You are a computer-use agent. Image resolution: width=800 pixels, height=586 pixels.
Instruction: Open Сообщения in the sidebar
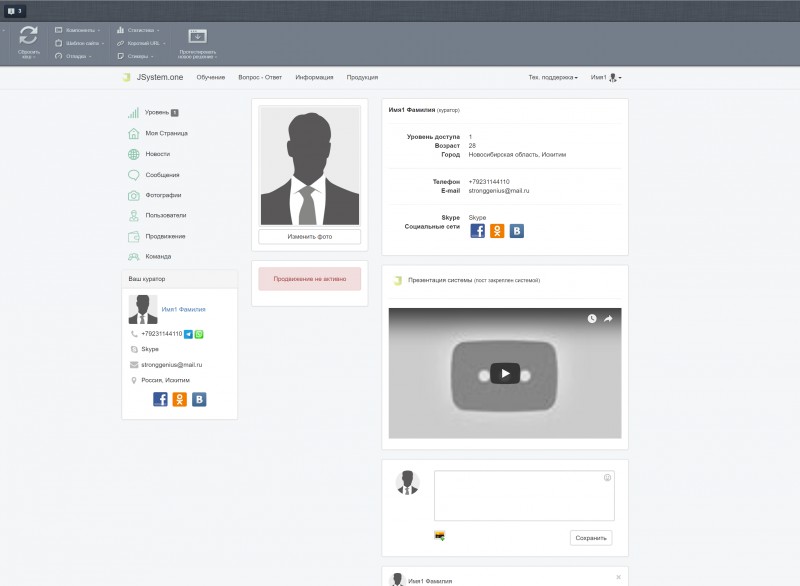(154, 175)
